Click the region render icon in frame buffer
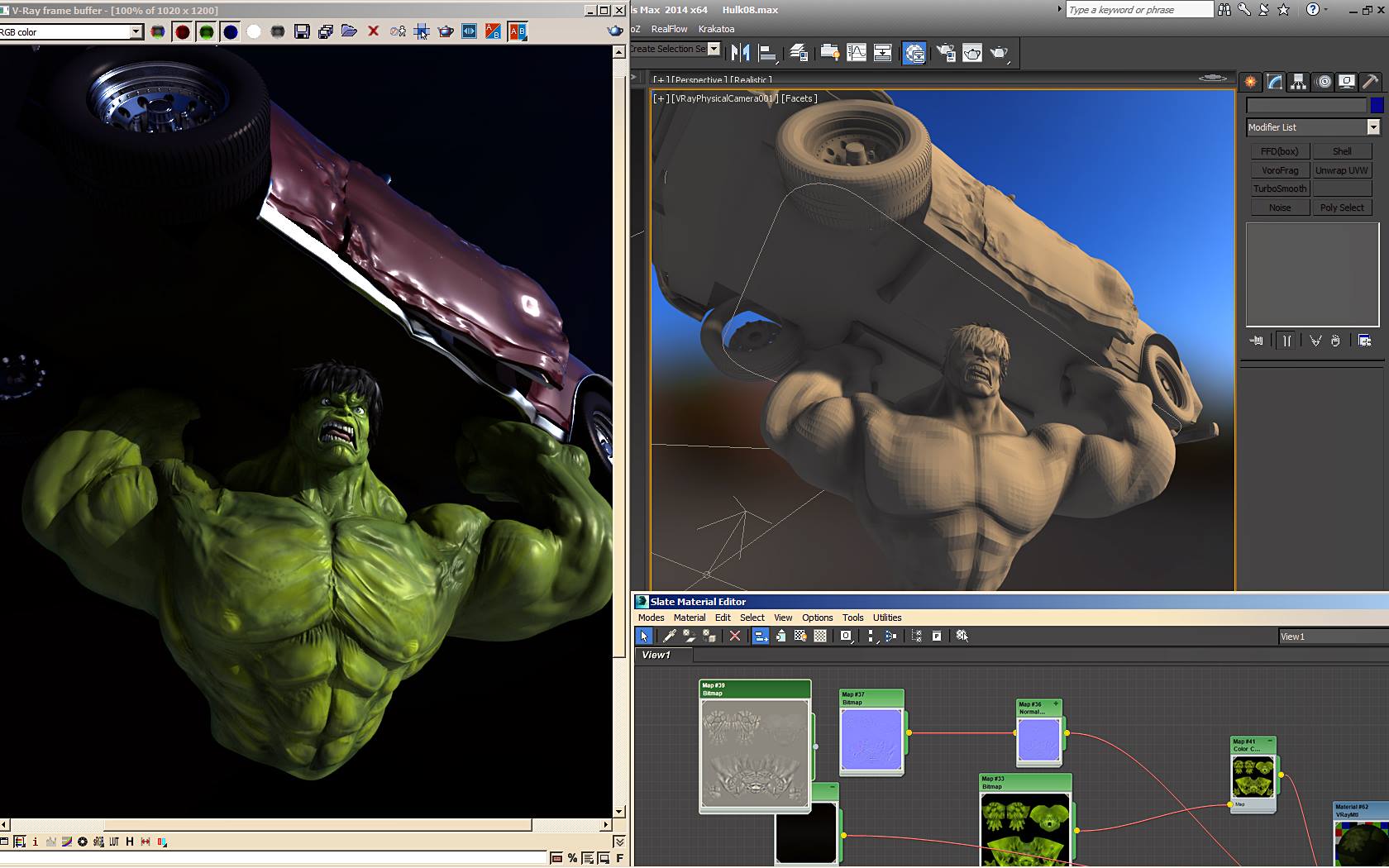 [422, 31]
